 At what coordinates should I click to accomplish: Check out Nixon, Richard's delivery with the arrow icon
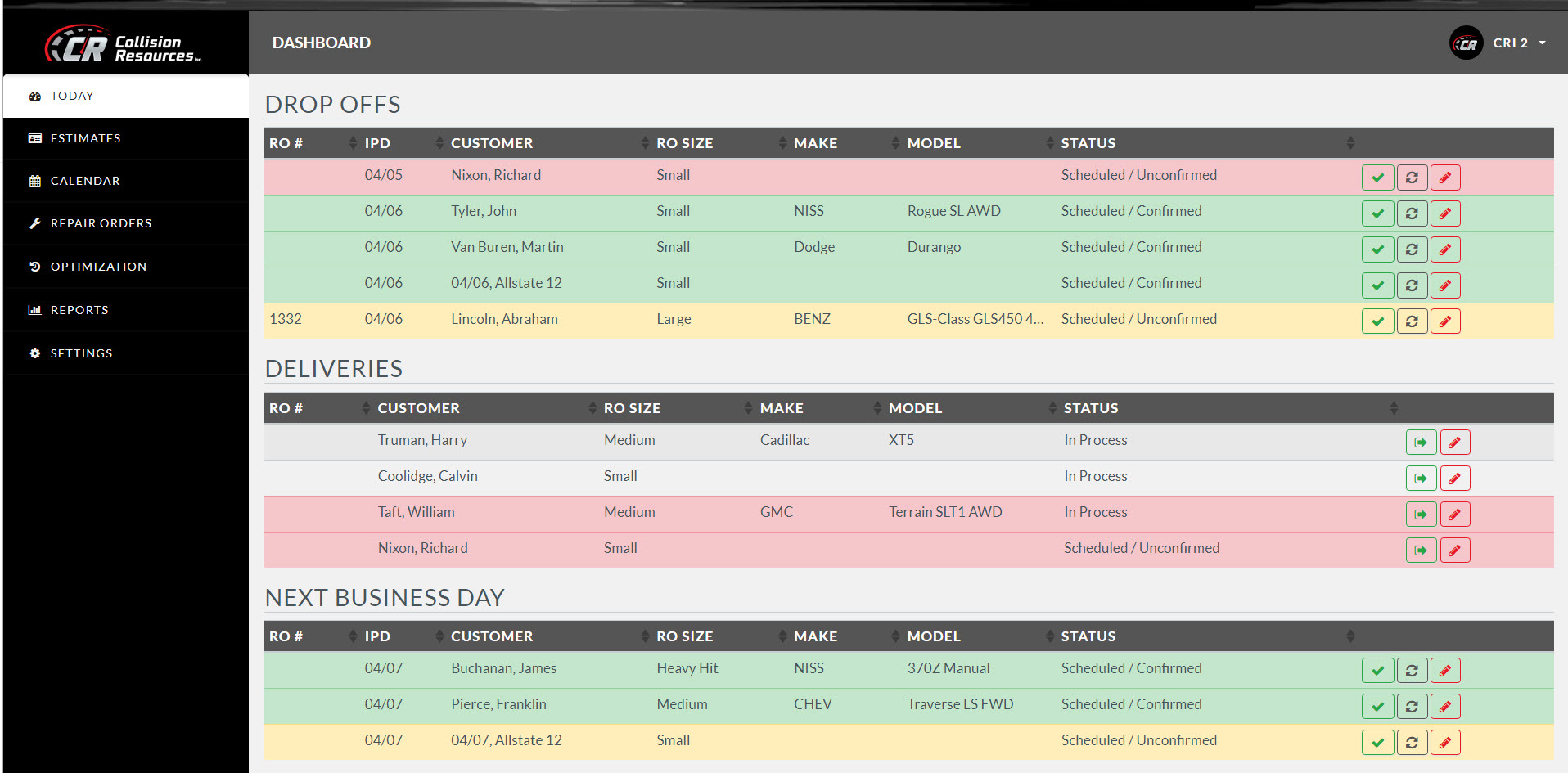tap(1421, 550)
